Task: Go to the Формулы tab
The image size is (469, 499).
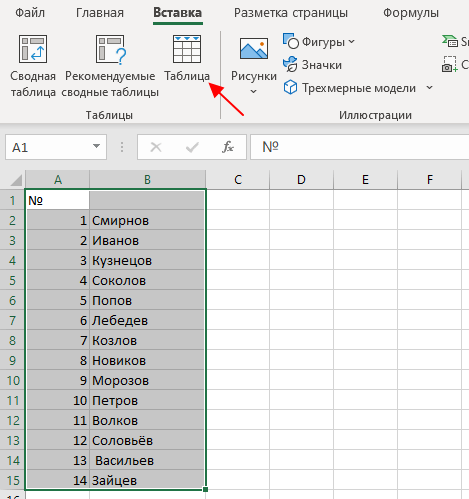Action: tap(411, 13)
